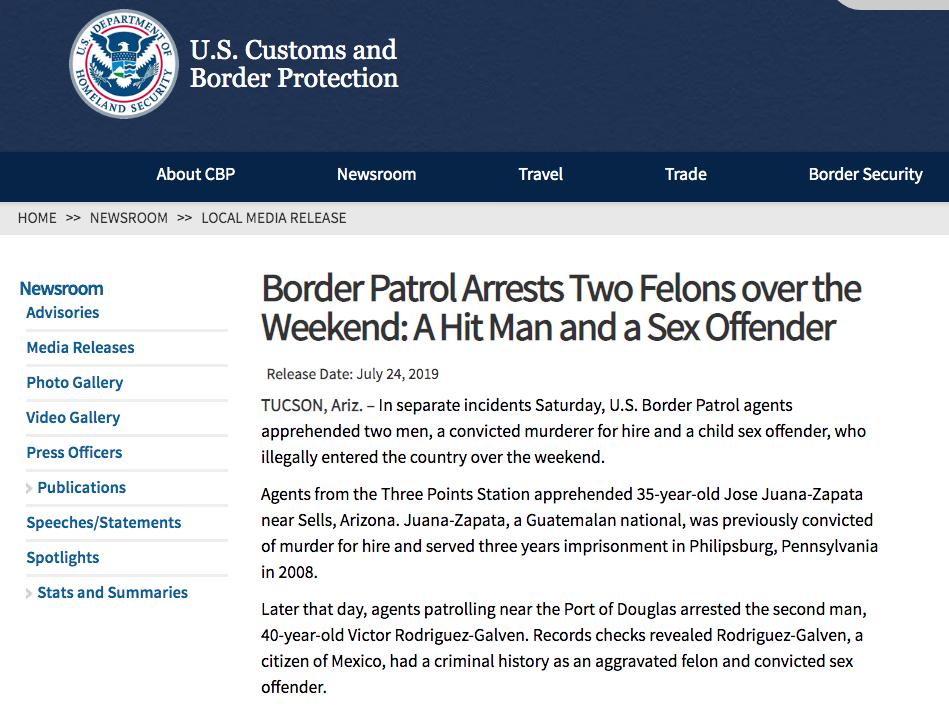Screen dimensions: 949x709
Task: Click the Newsroom sidebar heading
Action: click(x=61, y=289)
